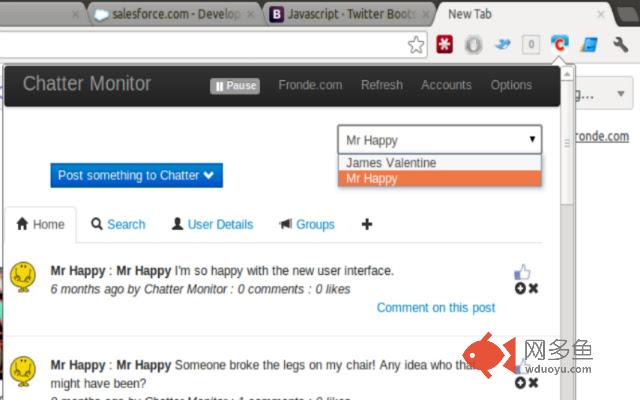
Task: Delete first post with X icon
Action: [x=533, y=289]
